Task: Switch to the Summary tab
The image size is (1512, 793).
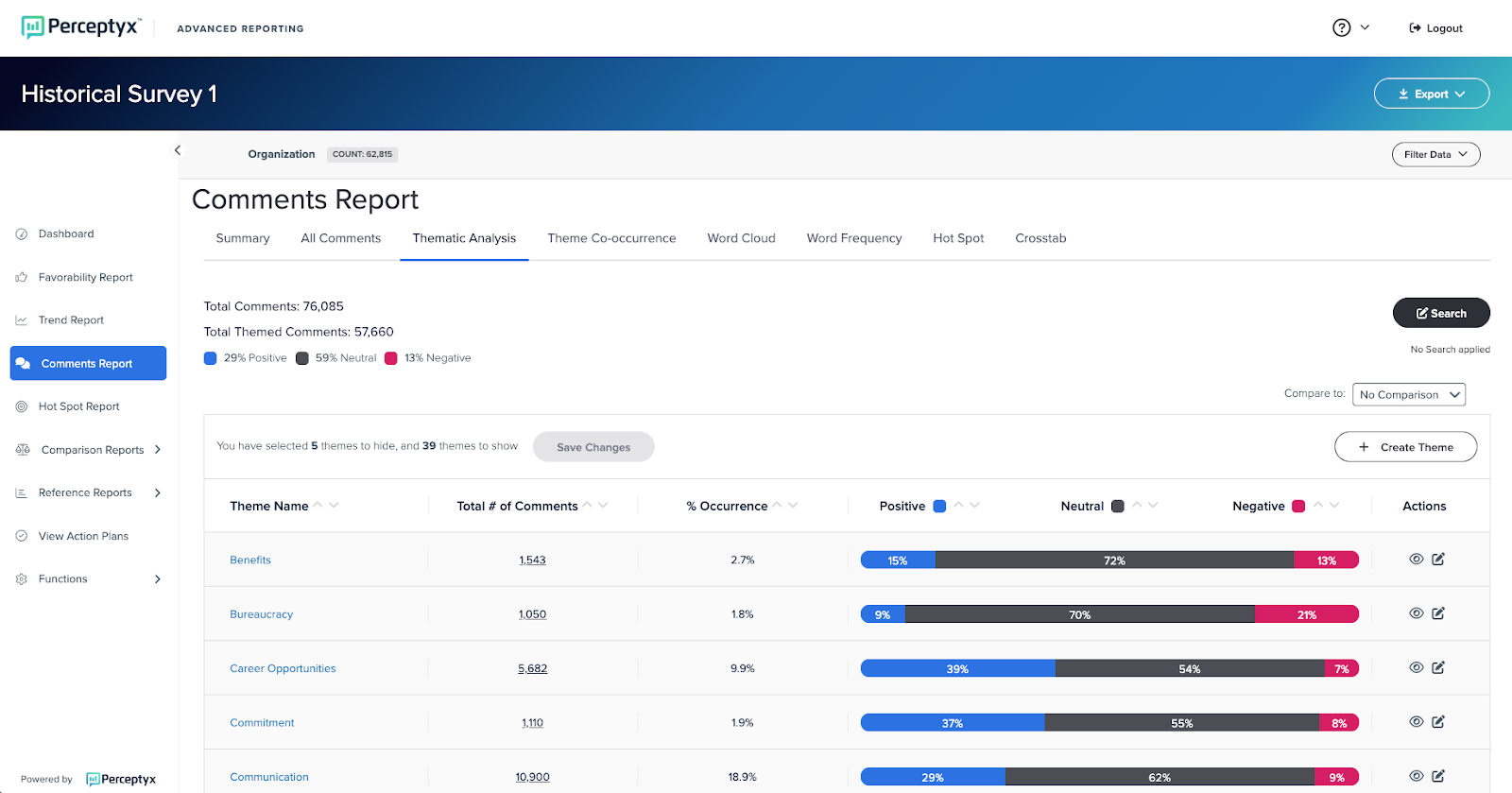Action: point(243,238)
